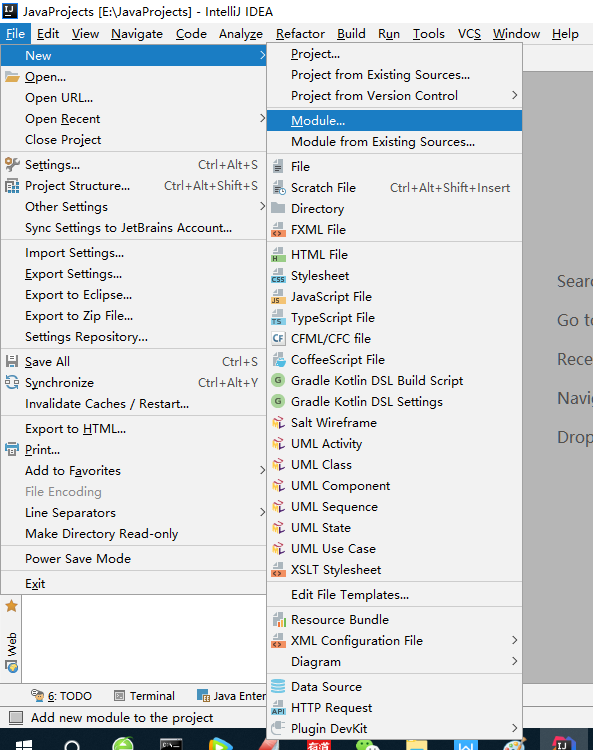Select Module... from New submenu
The width and height of the screenshot is (593, 750).
pyautogui.click(x=394, y=121)
